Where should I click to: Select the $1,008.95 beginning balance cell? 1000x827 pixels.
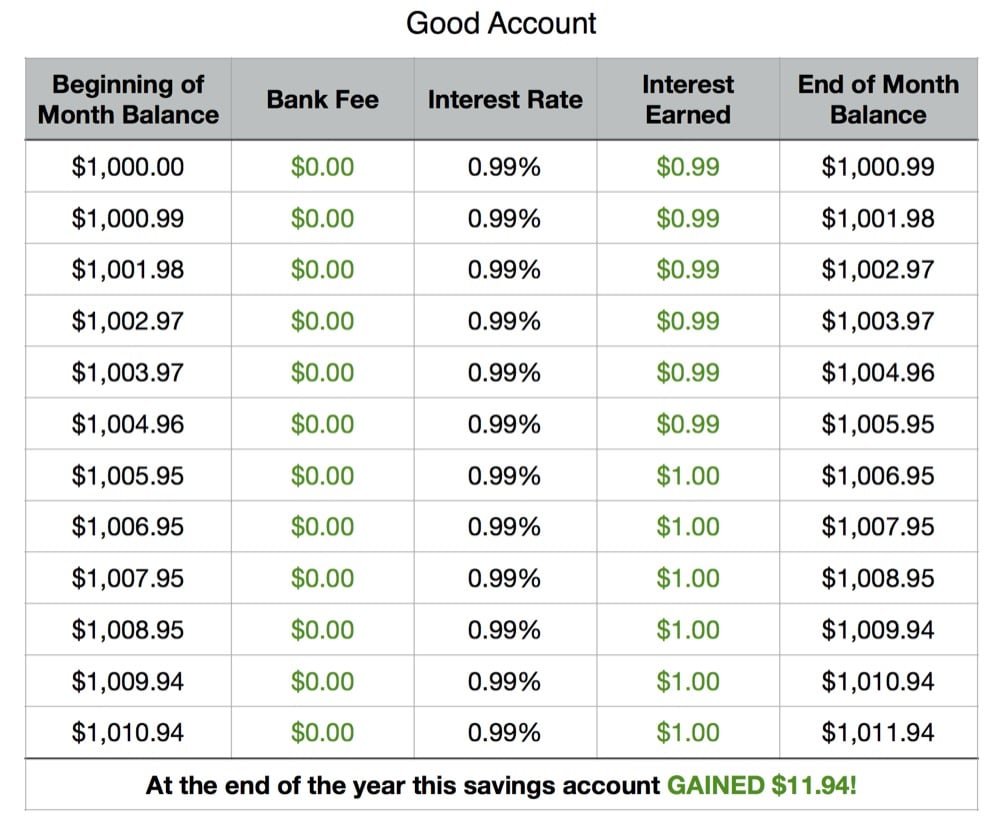pyautogui.click(x=128, y=631)
